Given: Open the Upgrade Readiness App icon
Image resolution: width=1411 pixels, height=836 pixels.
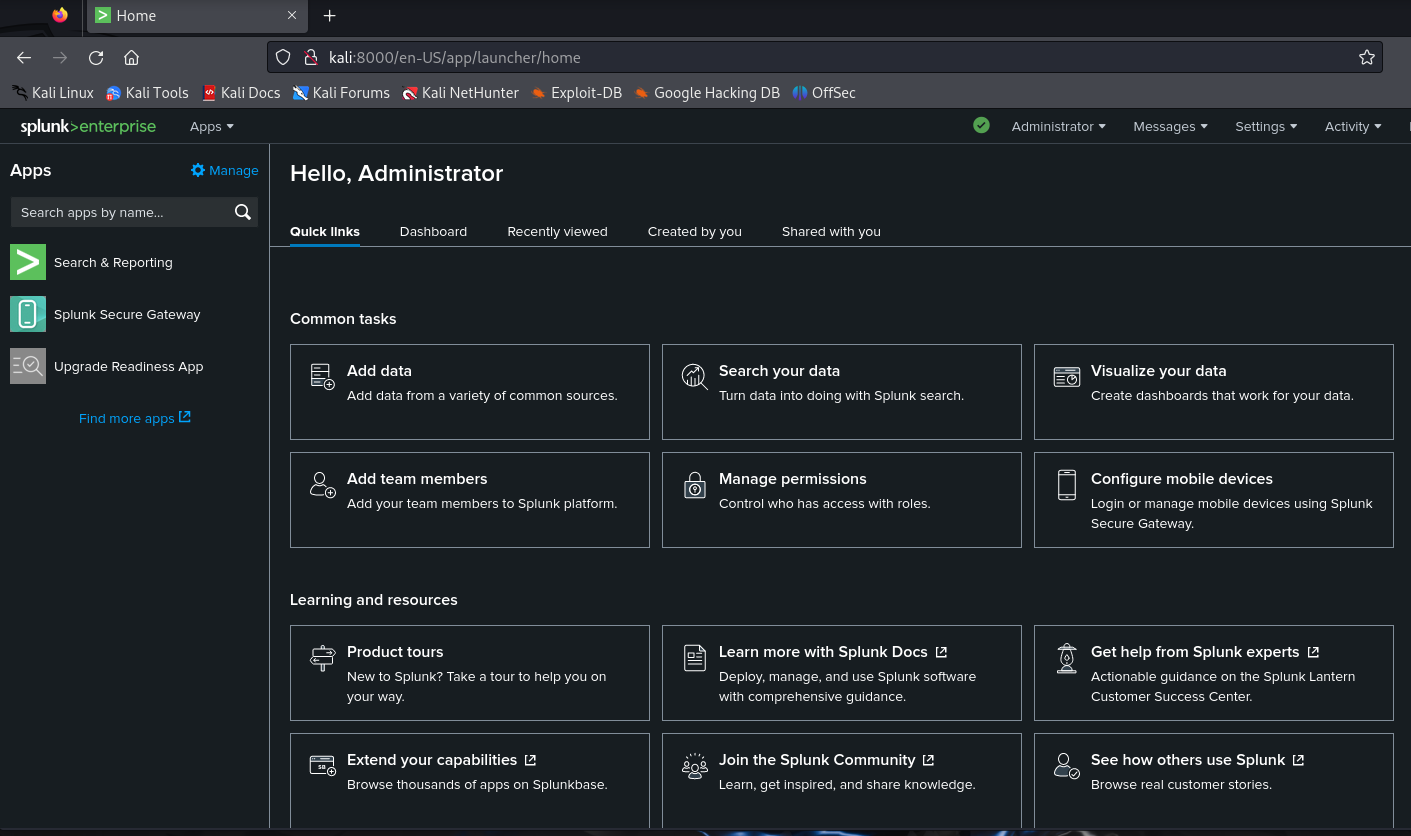Looking at the screenshot, I should tap(28, 366).
